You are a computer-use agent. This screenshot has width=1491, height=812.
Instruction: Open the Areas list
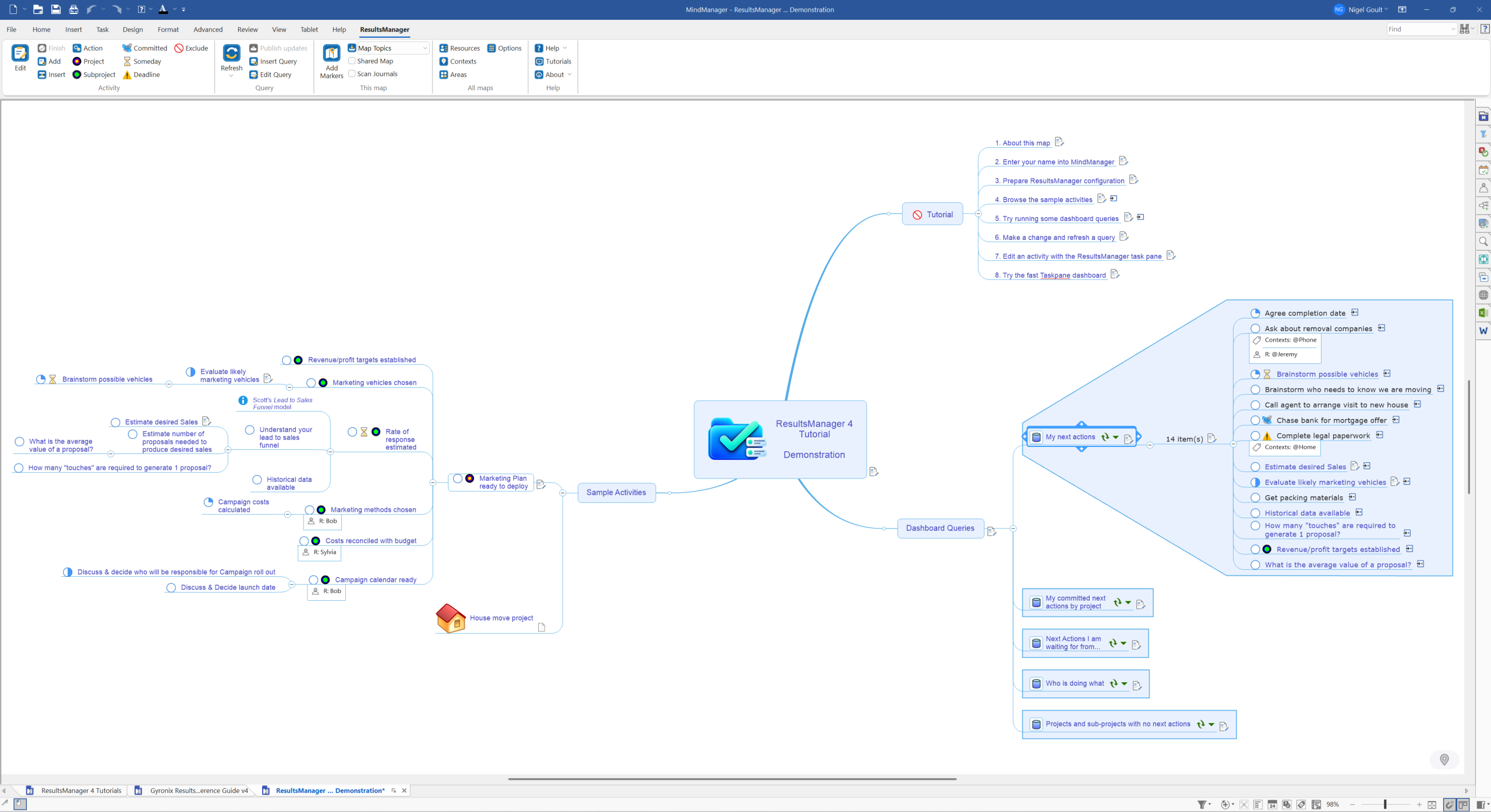pos(453,75)
